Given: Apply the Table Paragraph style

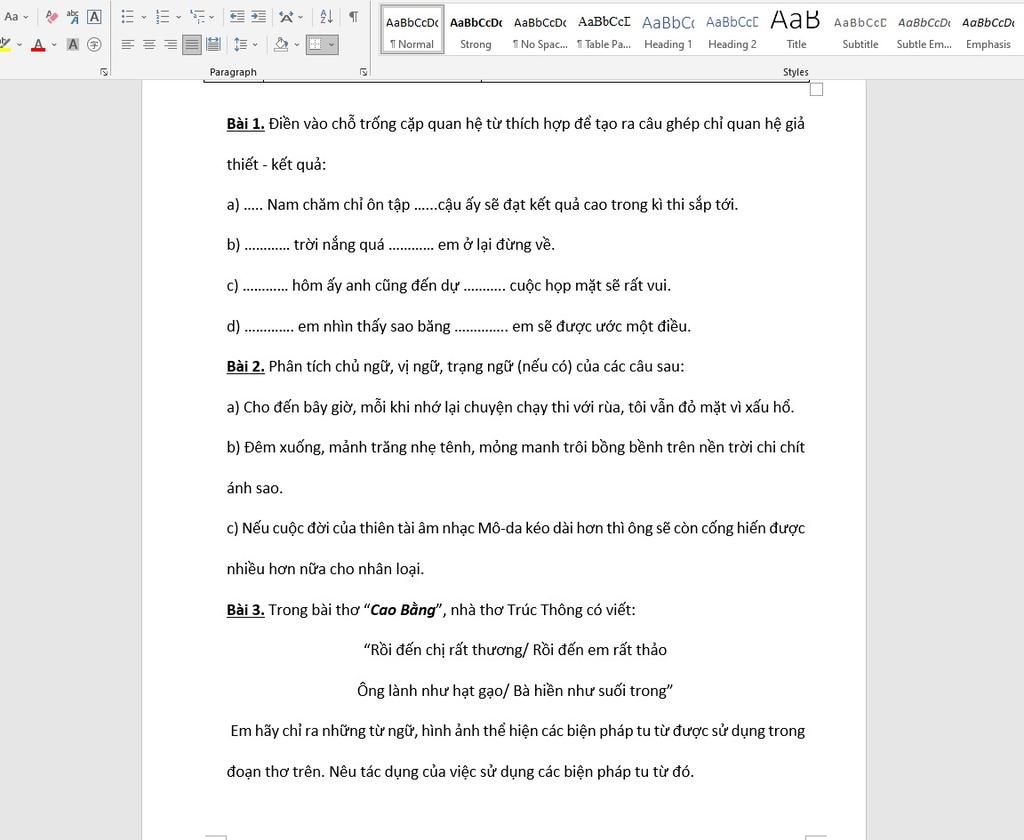Looking at the screenshot, I should click(x=604, y=29).
